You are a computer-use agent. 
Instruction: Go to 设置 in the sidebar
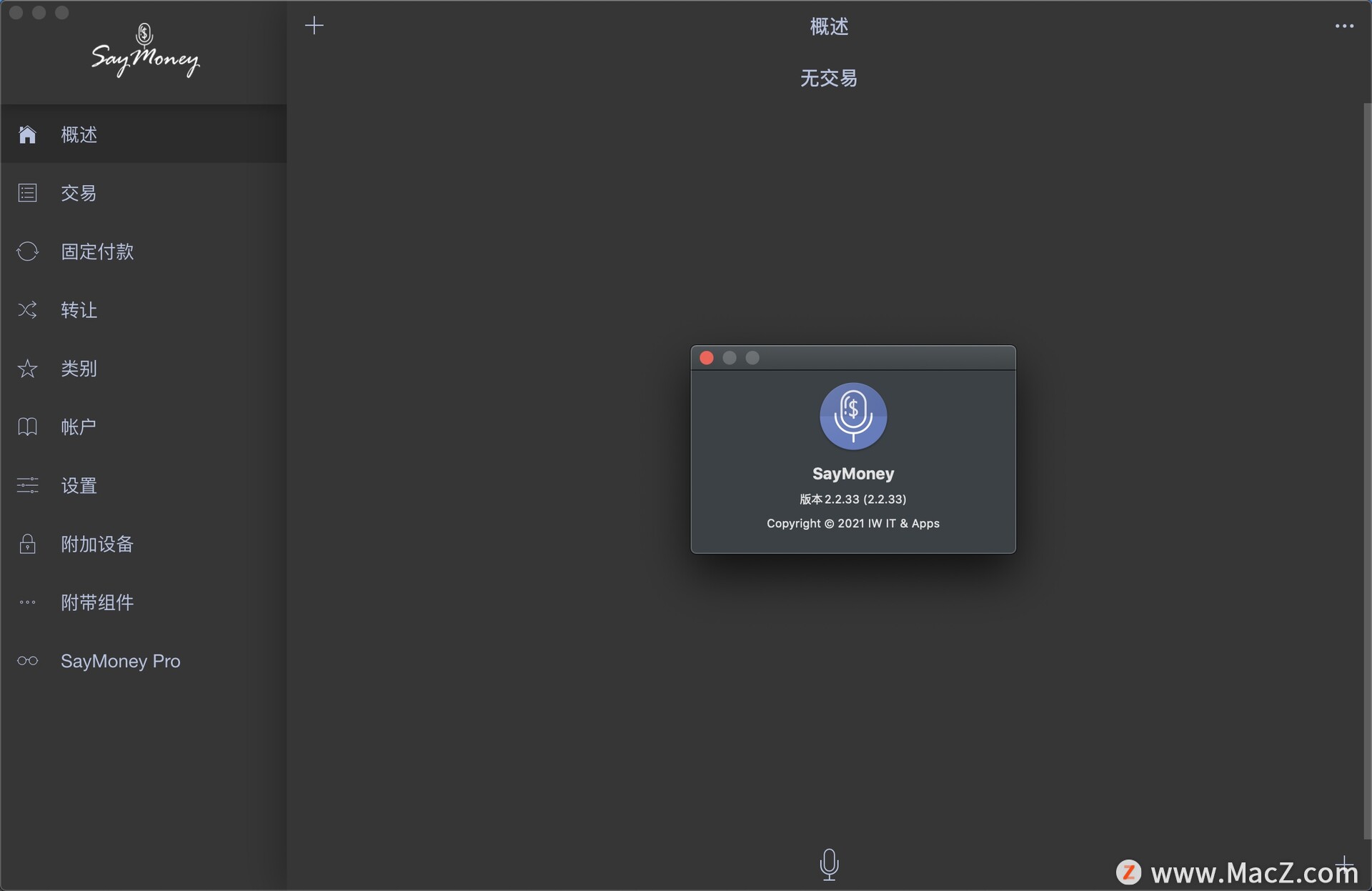tap(79, 486)
